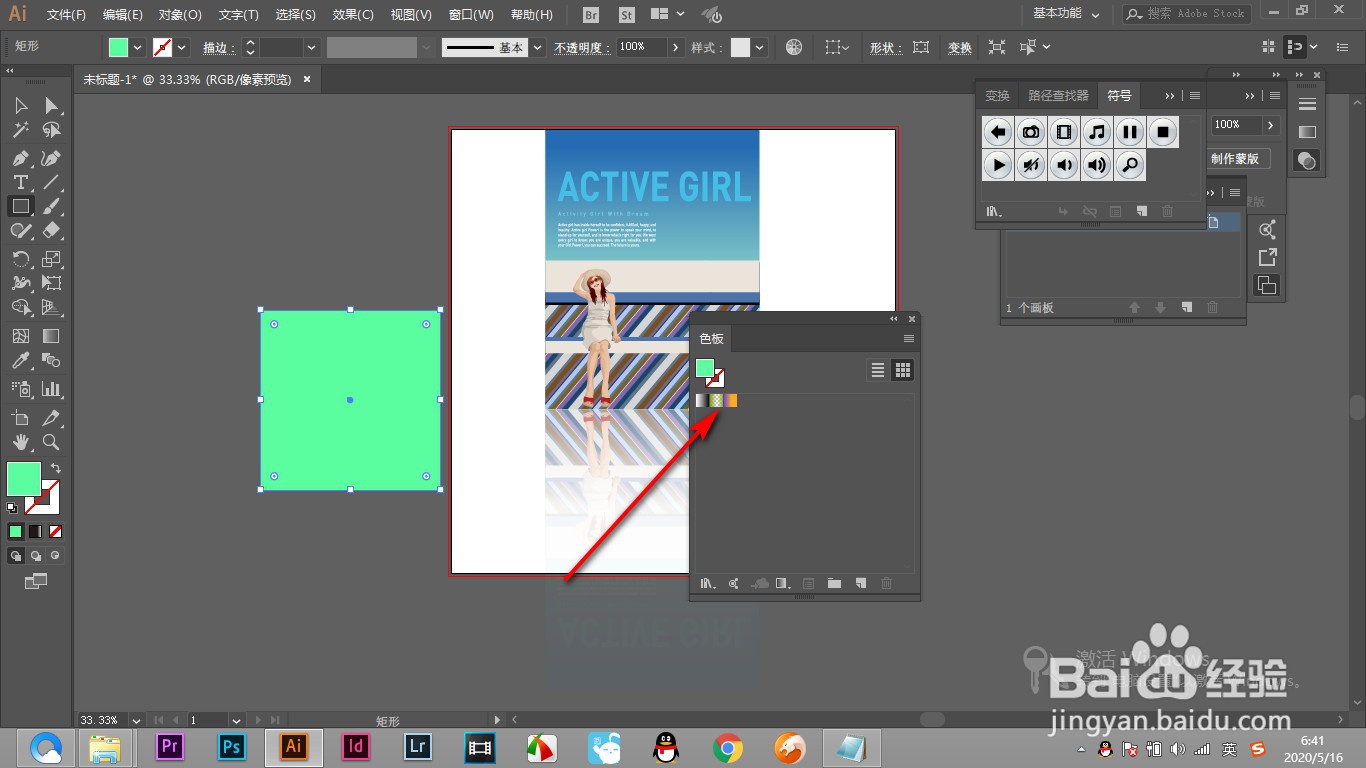Set Draw Behind mode
Screen dimensions: 1366x768
coord(36,555)
